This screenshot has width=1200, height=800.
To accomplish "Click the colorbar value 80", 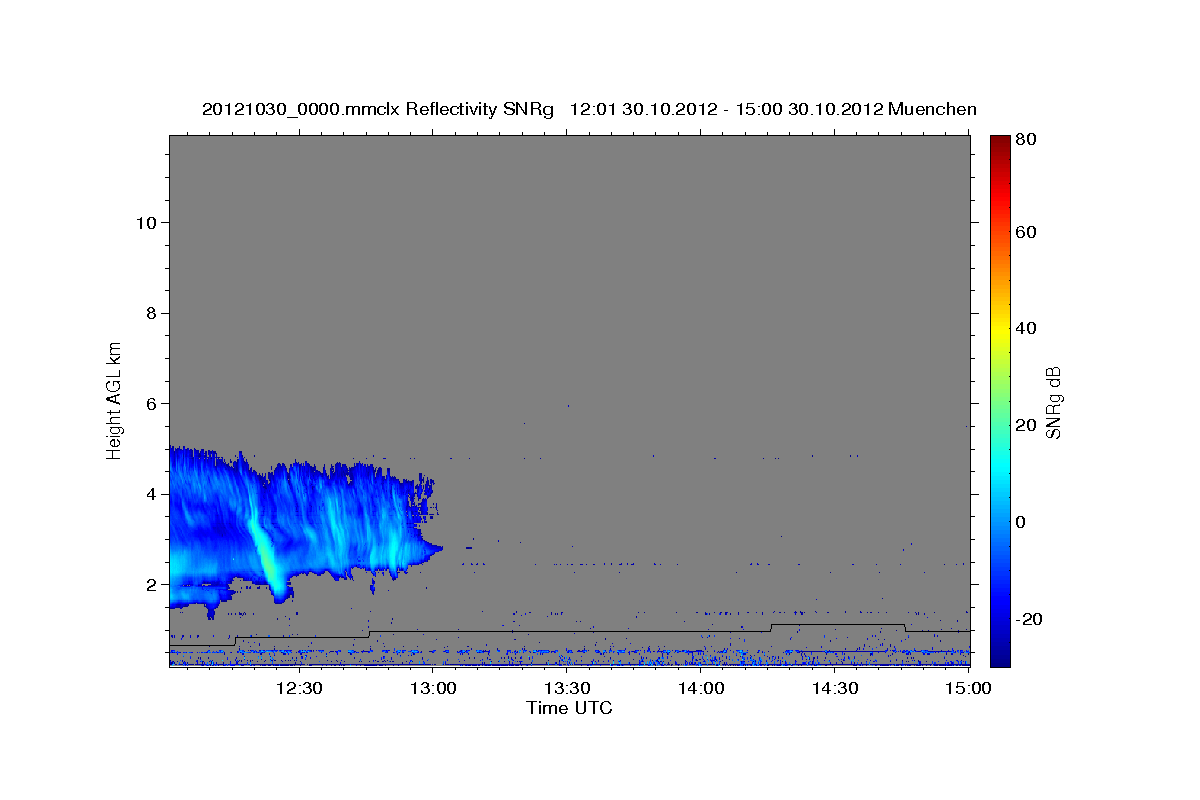I will tap(1027, 140).
